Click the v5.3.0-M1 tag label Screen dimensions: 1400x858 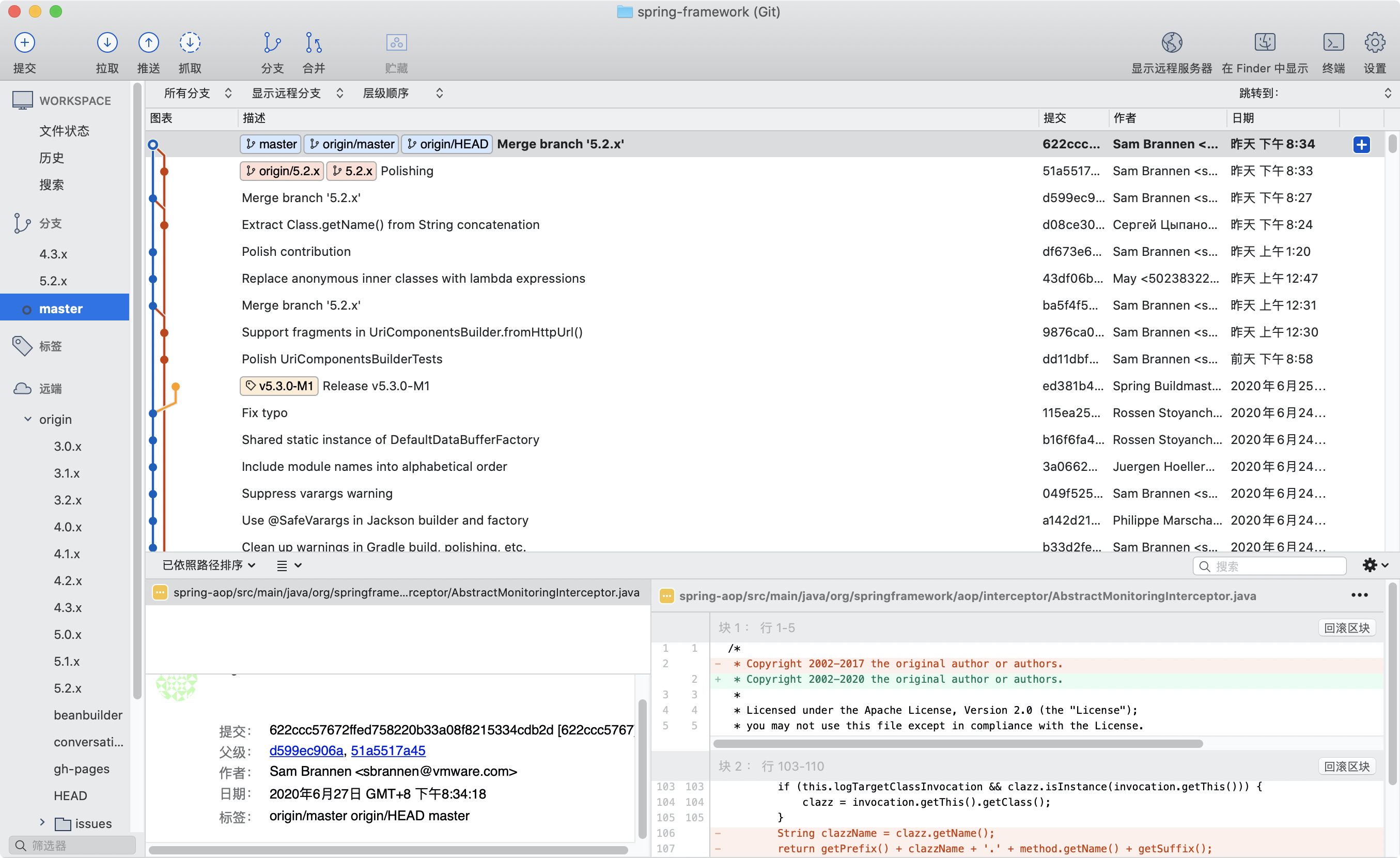(x=279, y=386)
